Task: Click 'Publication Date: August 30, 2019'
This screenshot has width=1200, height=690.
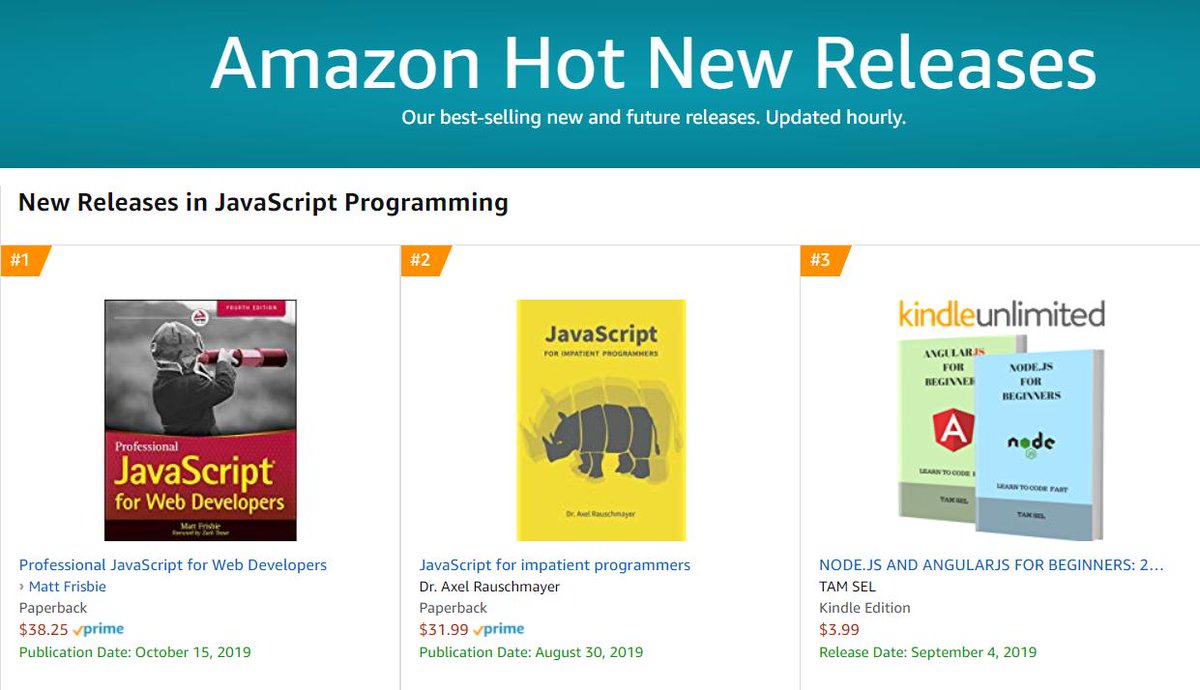Action: point(531,652)
